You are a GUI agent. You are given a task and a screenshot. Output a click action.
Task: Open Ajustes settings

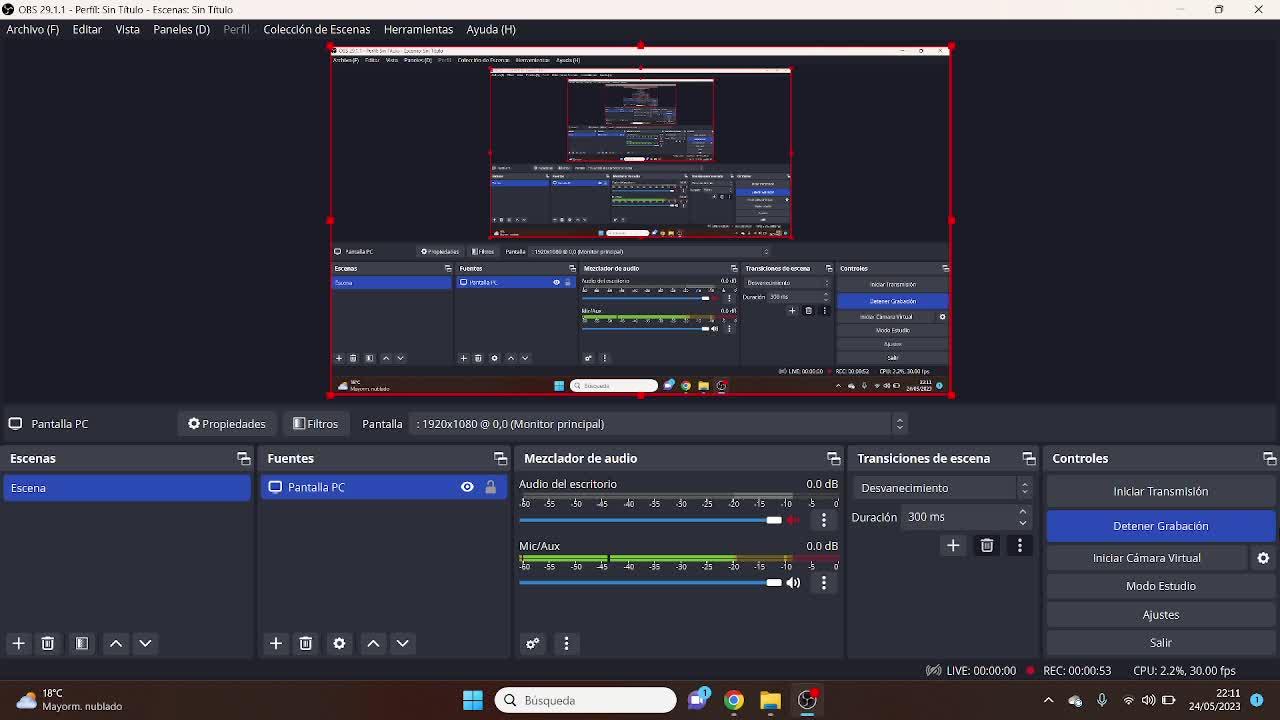(1161, 615)
